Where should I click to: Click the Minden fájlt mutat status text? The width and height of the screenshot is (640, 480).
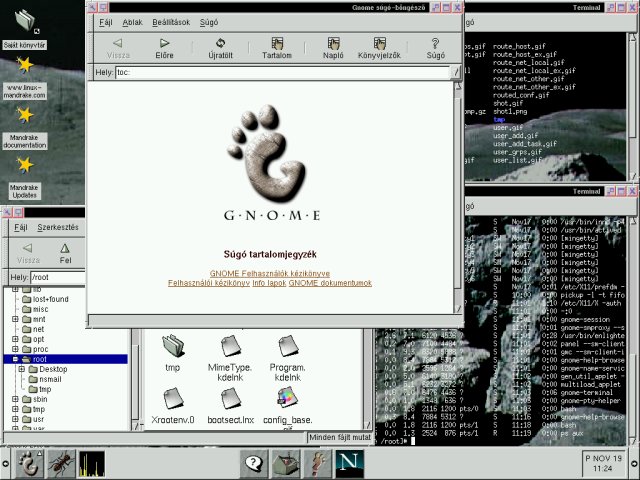tap(340, 438)
